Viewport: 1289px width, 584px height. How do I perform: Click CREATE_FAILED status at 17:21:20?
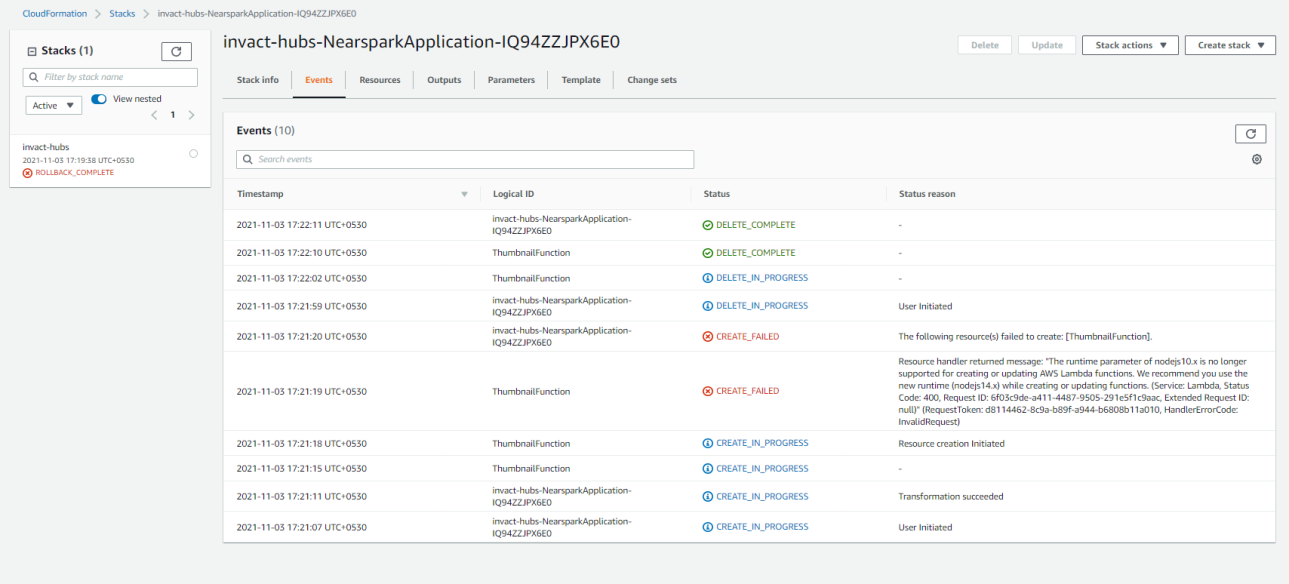pos(741,337)
